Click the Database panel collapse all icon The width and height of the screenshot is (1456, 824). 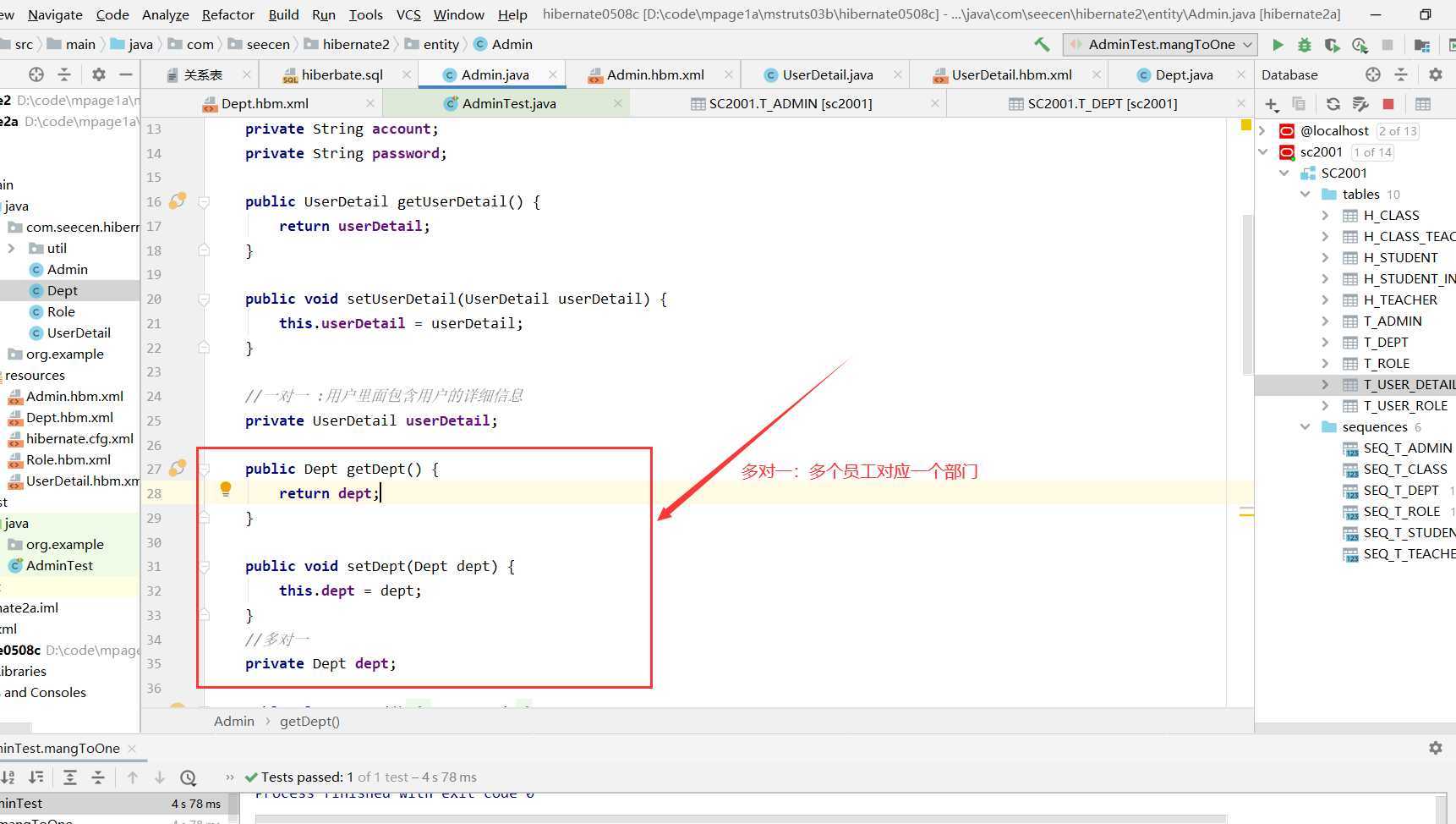[x=1401, y=74]
